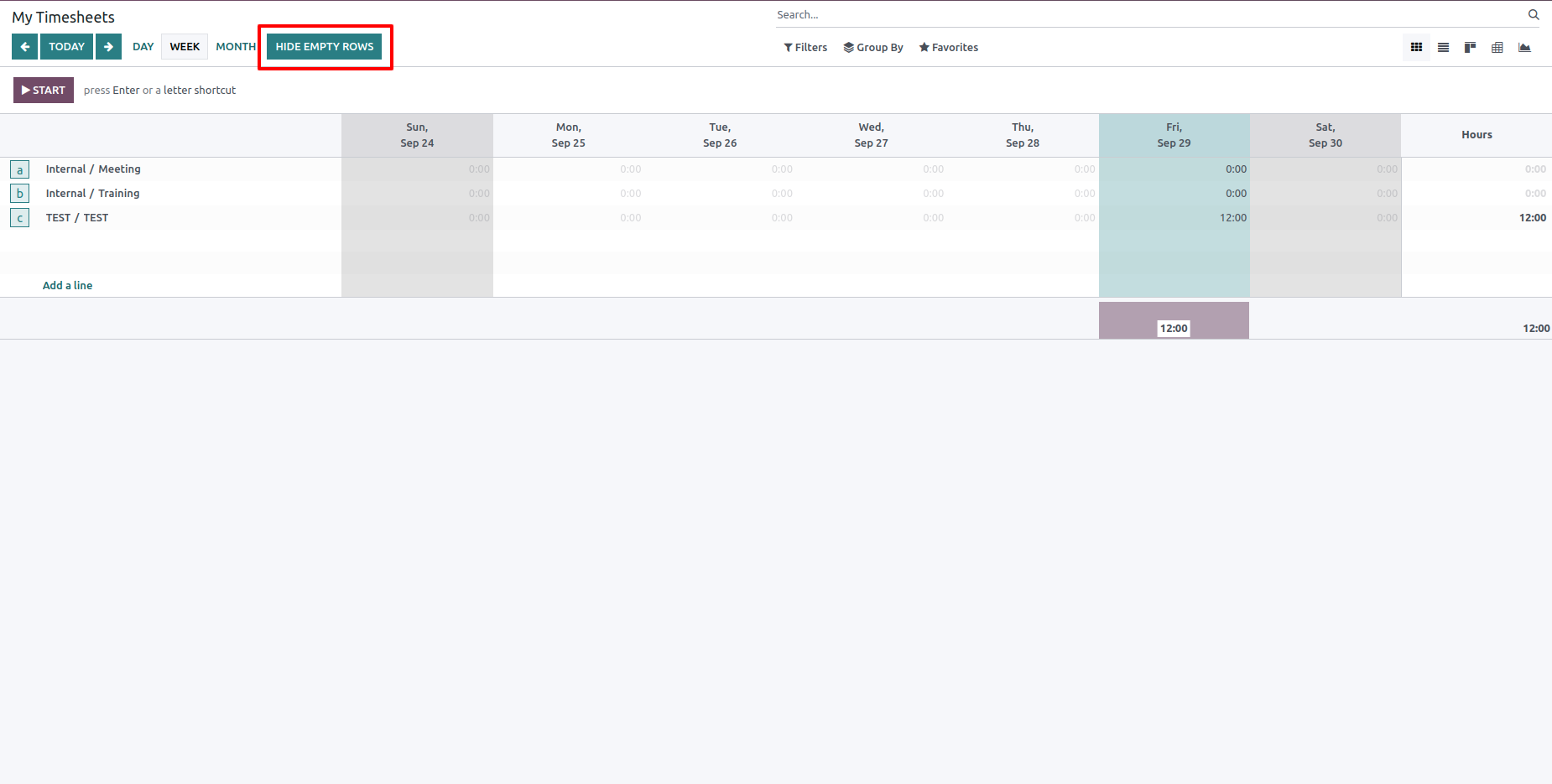Switch to the MONTH view tab
1552x784 pixels.
pyautogui.click(x=235, y=46)
